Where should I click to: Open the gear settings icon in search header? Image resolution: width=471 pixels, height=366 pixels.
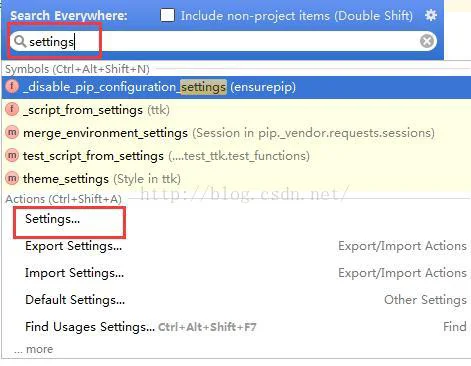[x=431, y=15]
